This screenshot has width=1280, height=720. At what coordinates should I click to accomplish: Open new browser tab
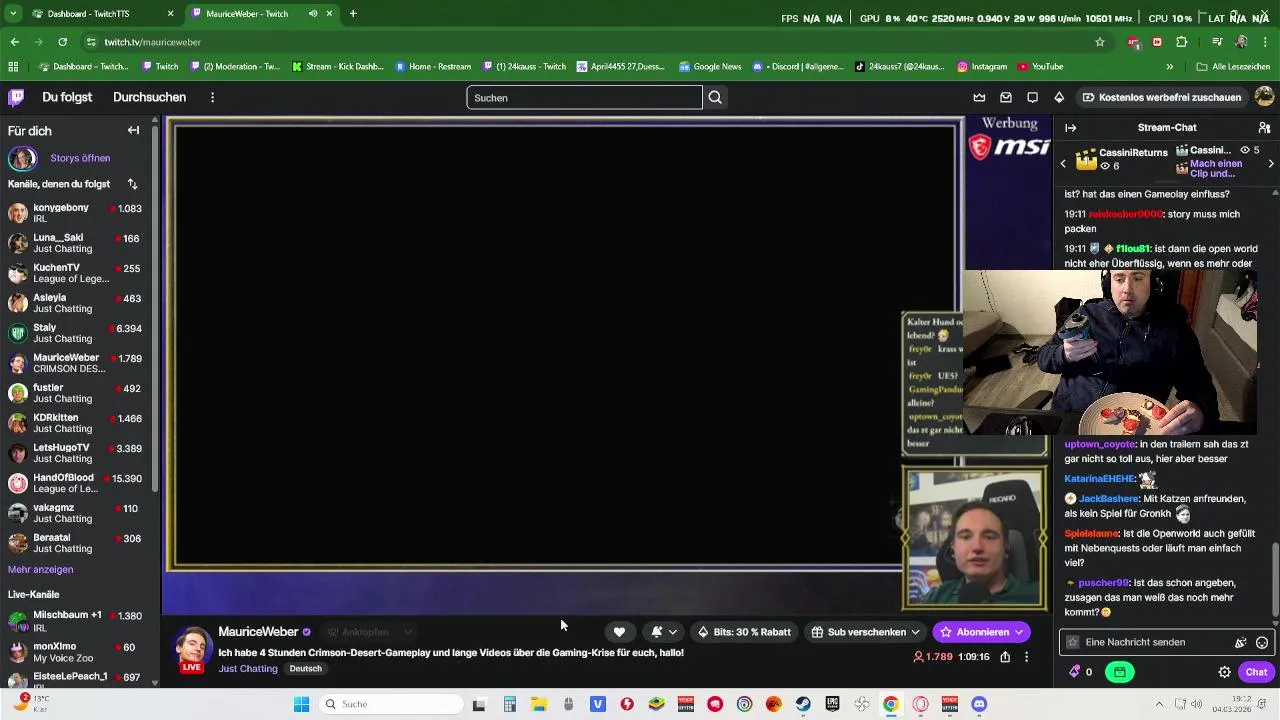353,14
